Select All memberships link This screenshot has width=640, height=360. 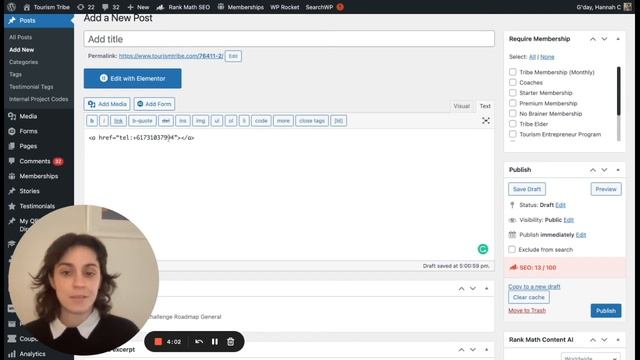point(532,57)
